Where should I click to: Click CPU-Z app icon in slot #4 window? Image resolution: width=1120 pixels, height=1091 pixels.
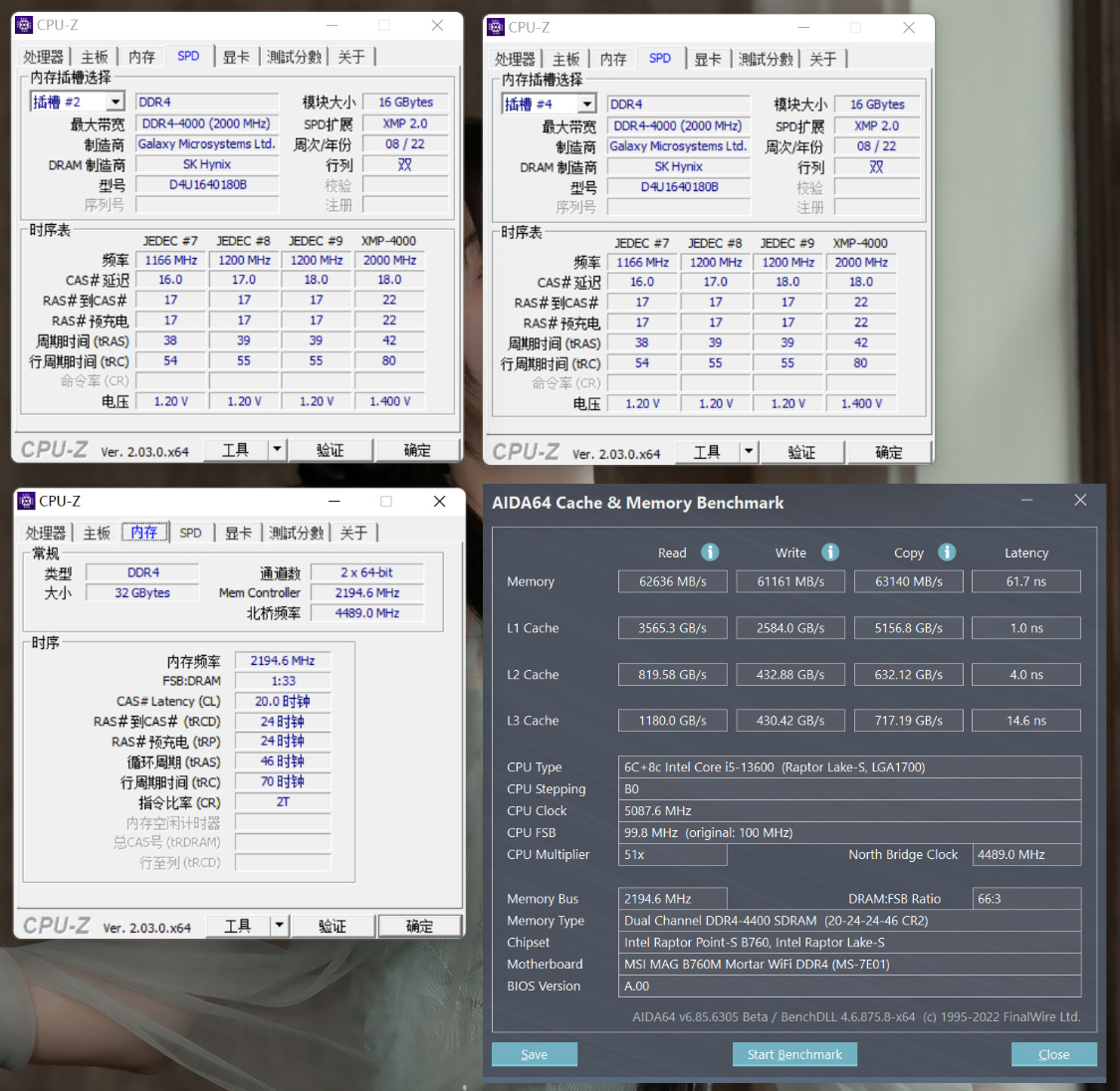tap(496, 27)
